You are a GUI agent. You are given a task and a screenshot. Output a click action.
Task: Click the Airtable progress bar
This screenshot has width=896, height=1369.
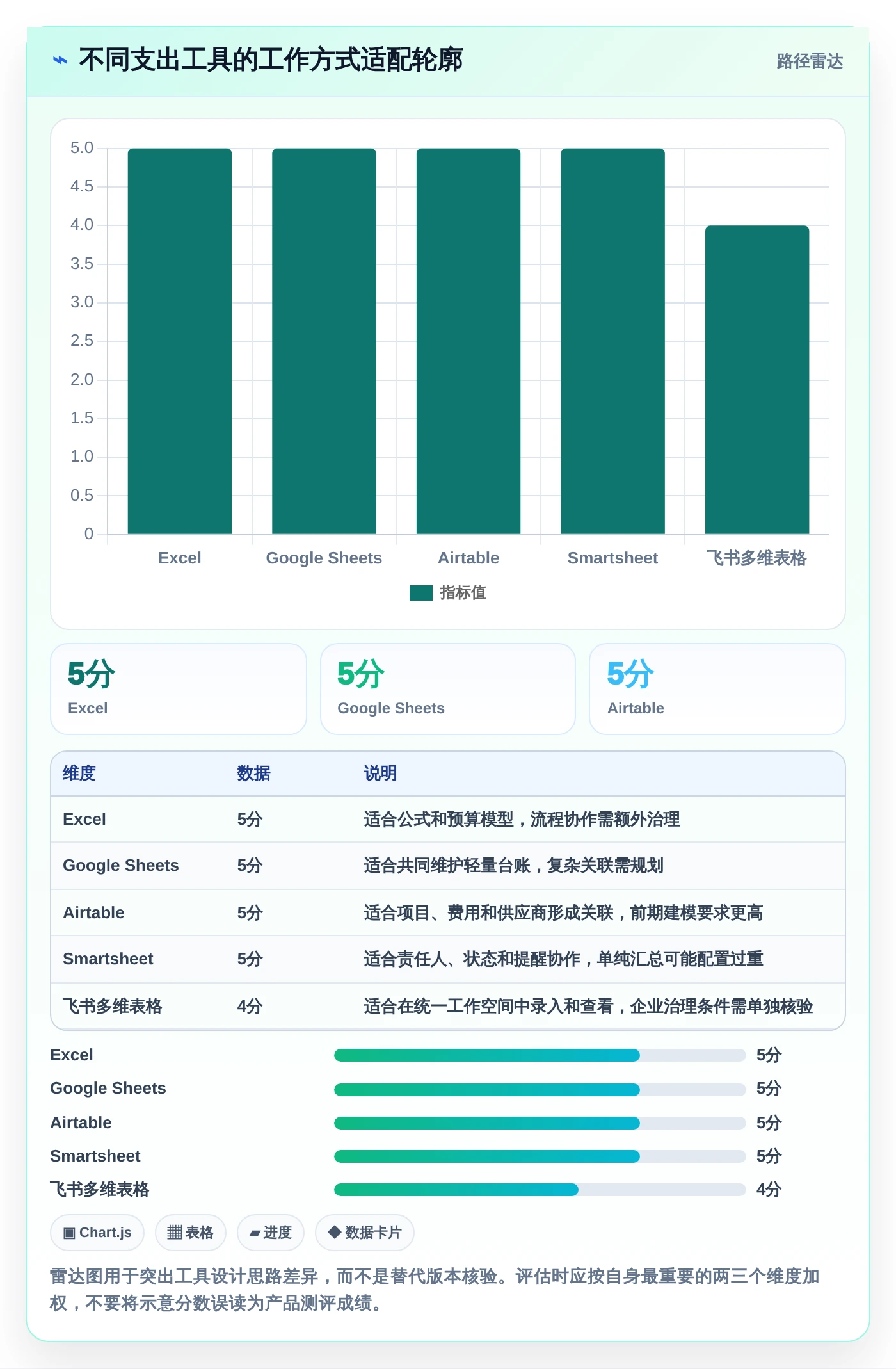[540, 1123]
